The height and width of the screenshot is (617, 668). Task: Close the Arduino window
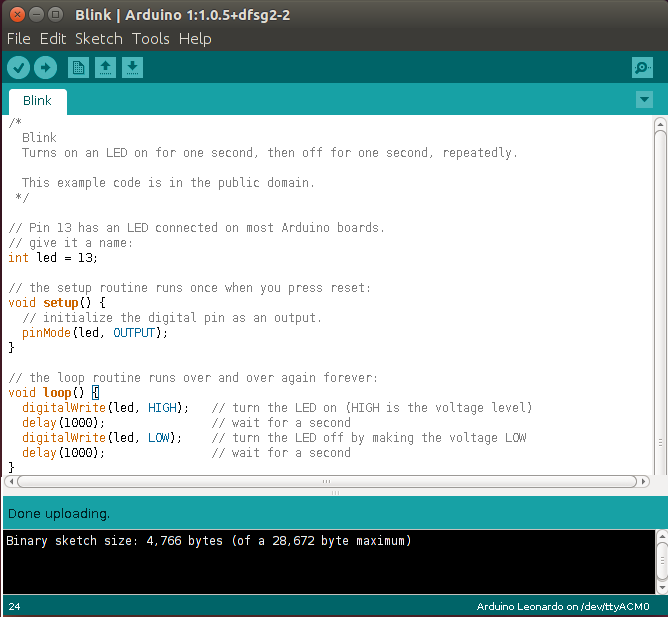point(17,15)
